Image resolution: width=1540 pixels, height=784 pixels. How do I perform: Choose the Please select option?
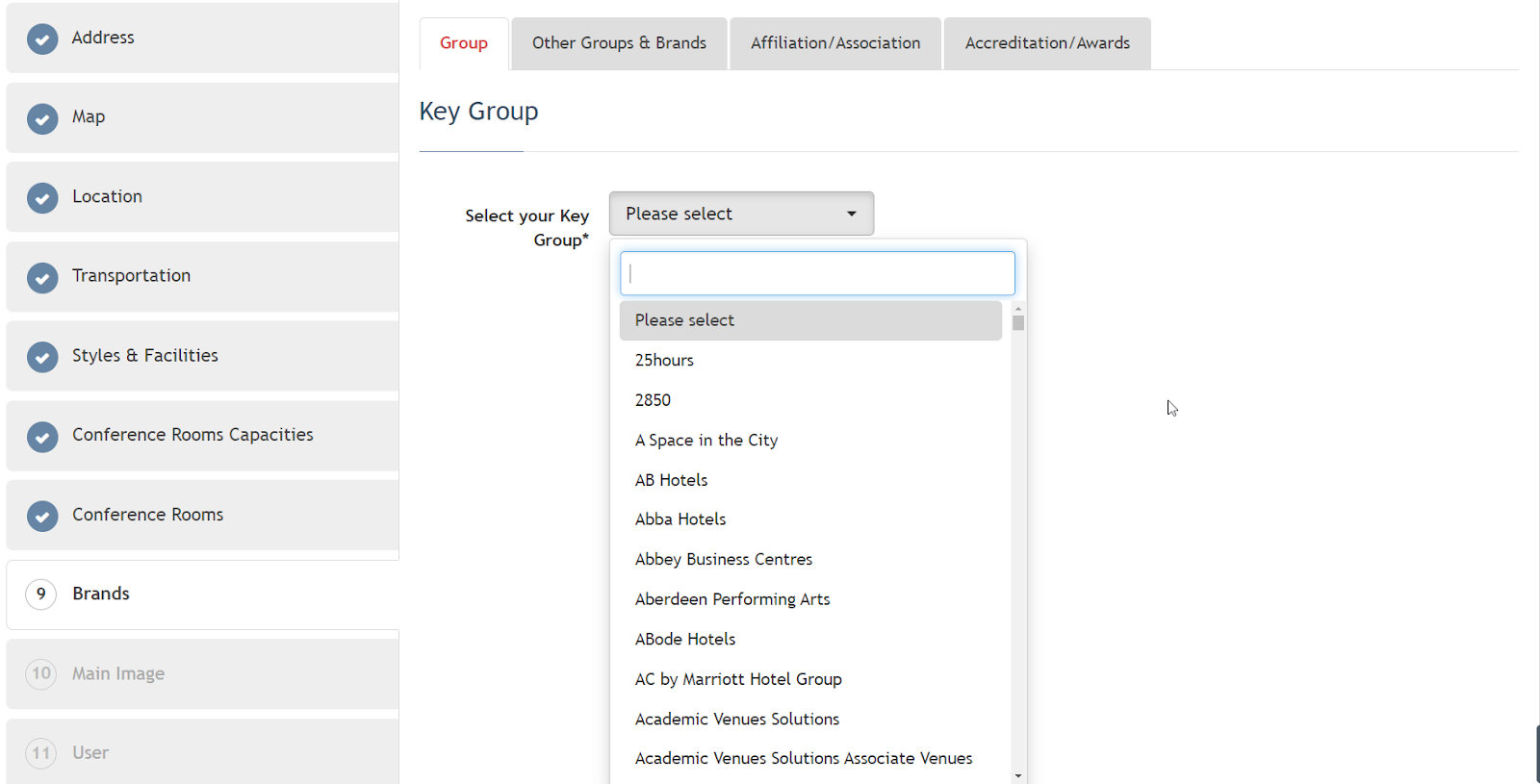[810, 320]
